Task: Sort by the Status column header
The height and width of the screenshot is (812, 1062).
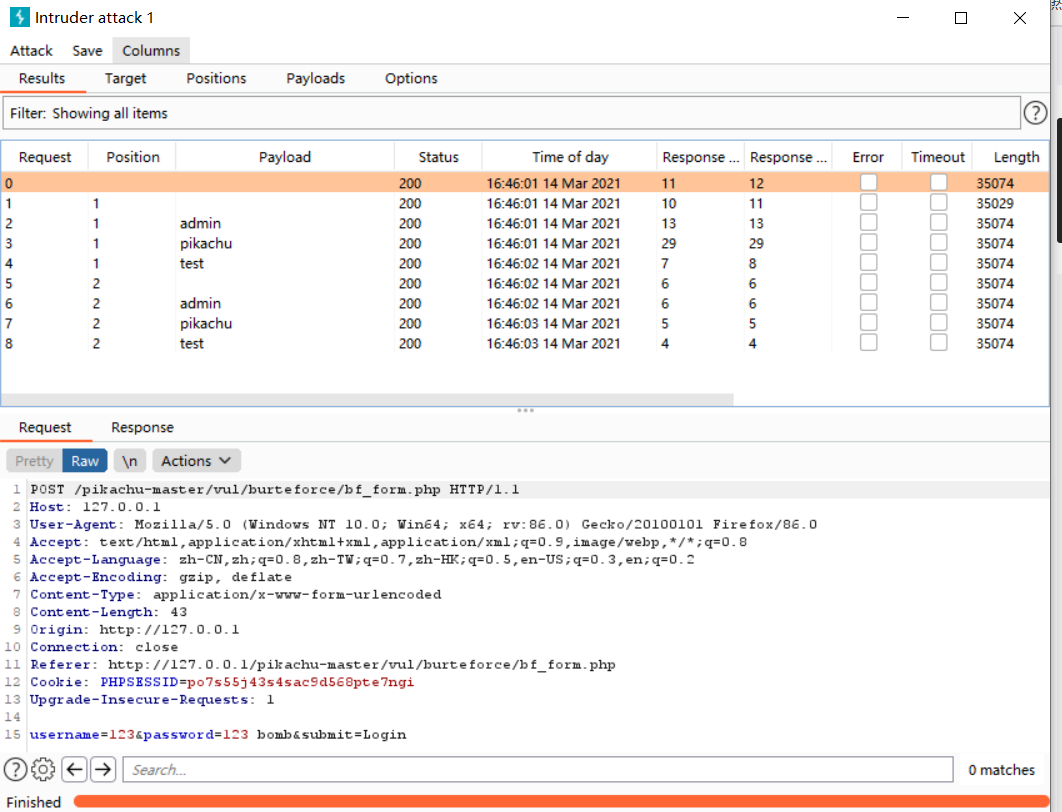Action: point(438,157)
